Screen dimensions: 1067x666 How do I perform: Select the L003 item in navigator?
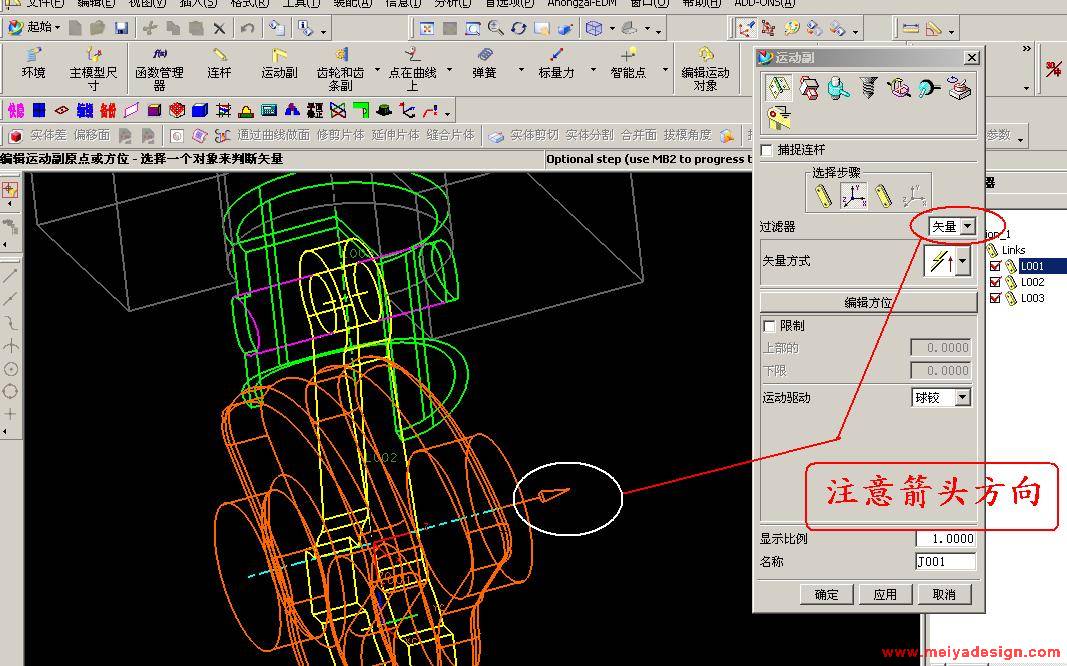pos(1032,298)
